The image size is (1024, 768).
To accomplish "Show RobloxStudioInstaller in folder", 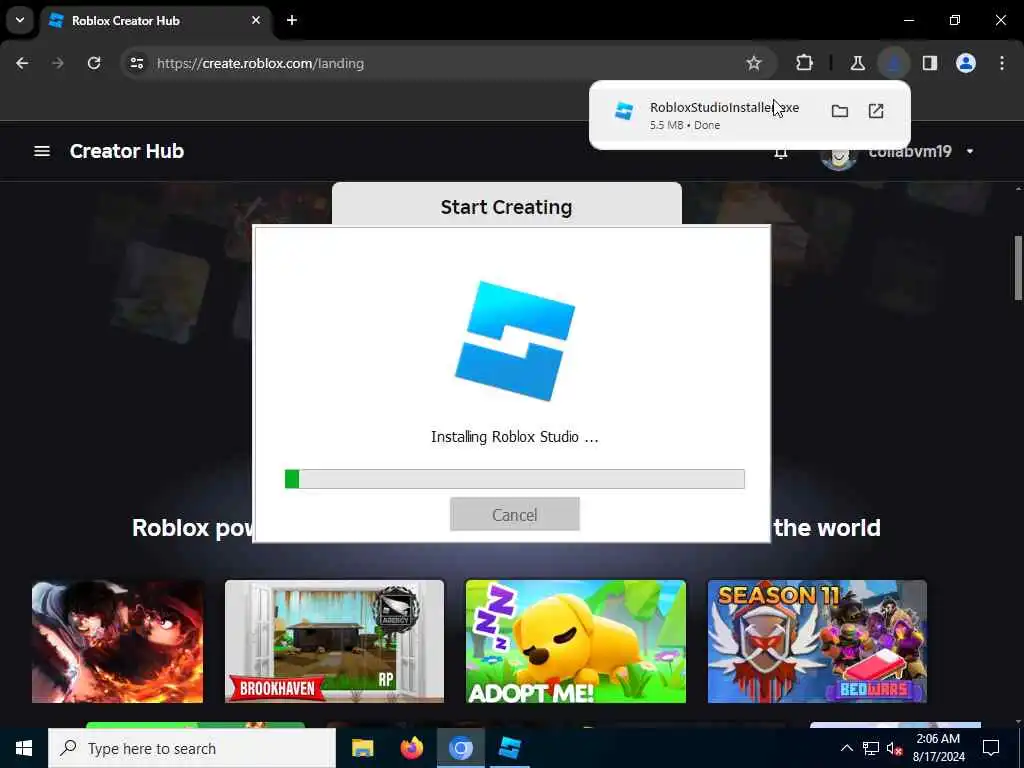I will coord(840,111).
